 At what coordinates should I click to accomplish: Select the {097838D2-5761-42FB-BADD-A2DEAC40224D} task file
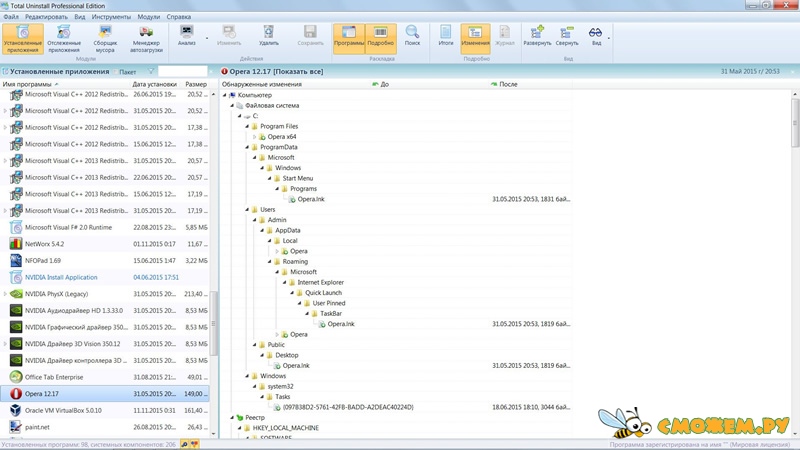pos(348,407)
